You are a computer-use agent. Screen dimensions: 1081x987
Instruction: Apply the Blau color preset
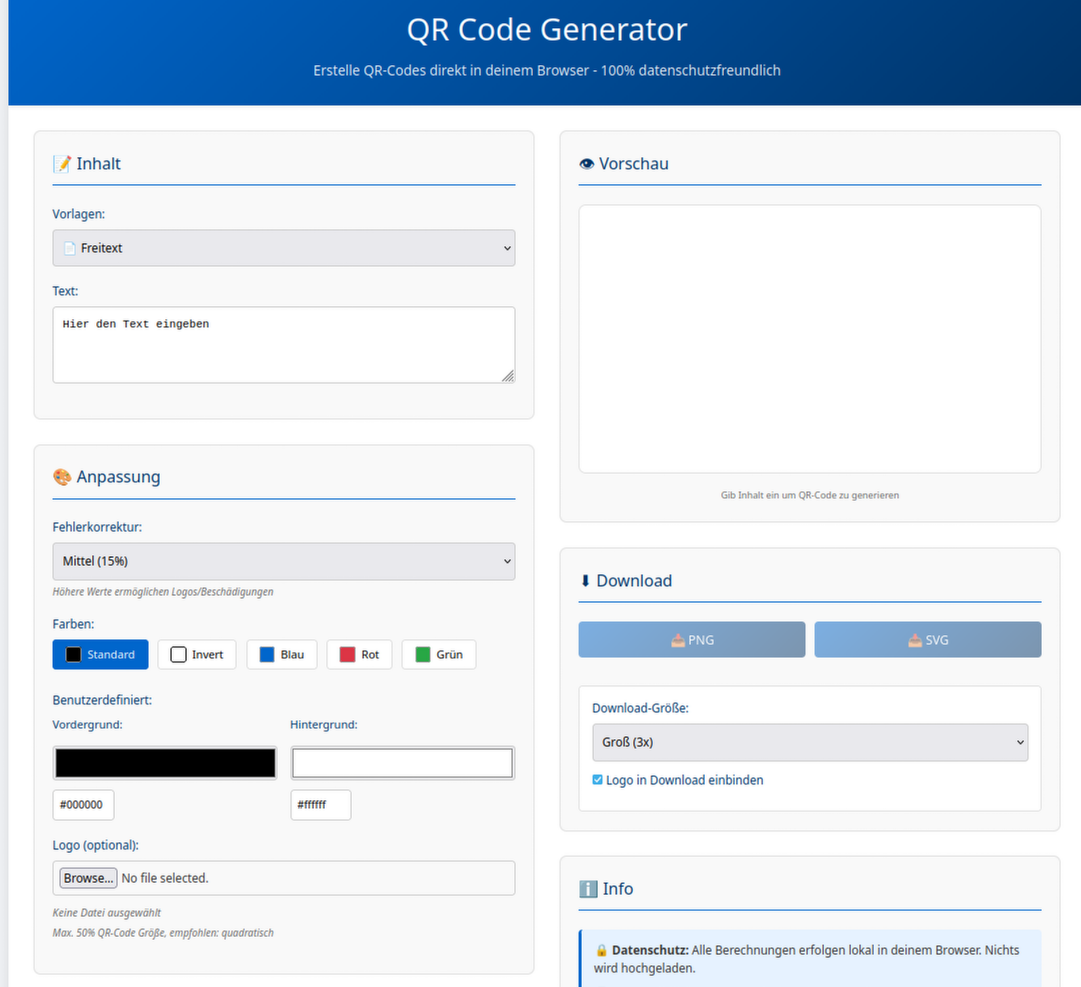pos(282,655)
